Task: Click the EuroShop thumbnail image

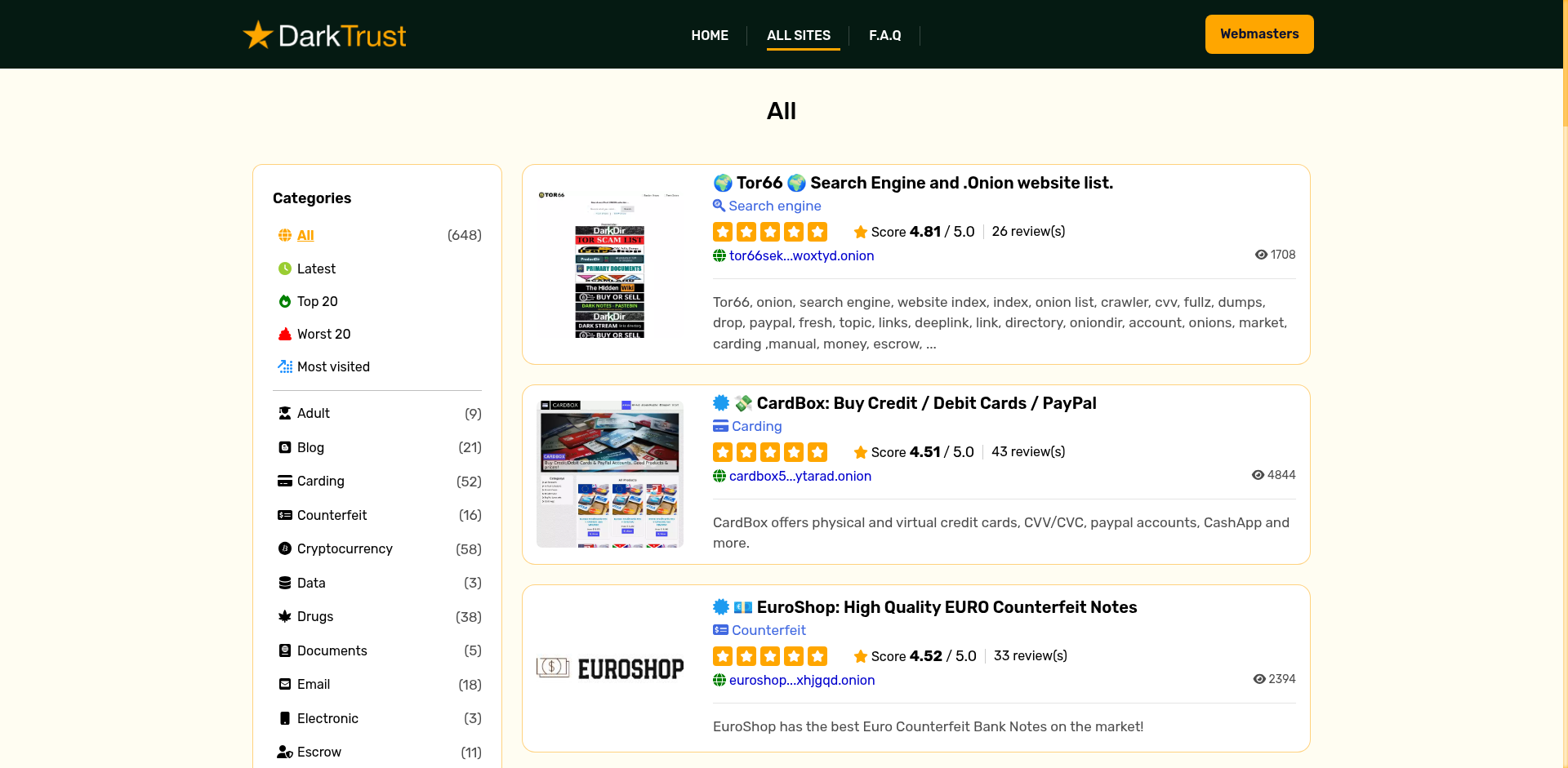Action: click(x=610, y=668)
